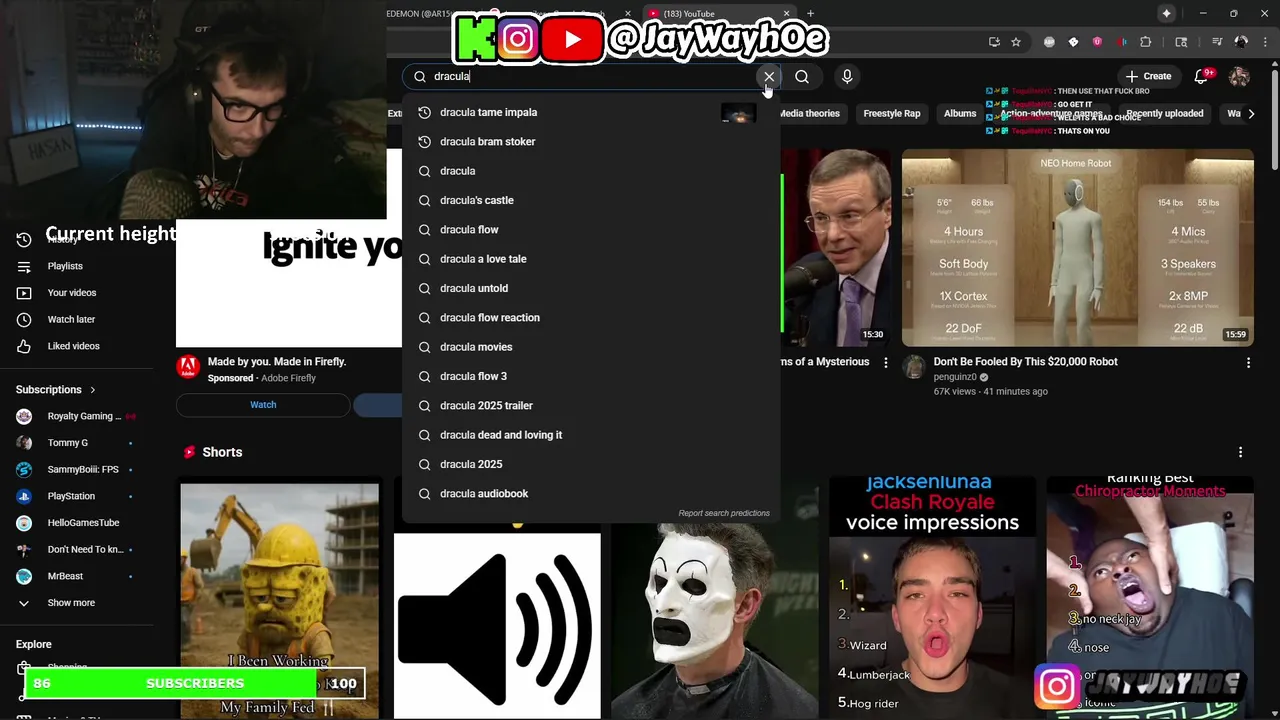Show more filter chips with right arrow
Image resolution: width=1280 pixels, height=720 pixels.
[x=1251, y=113]
